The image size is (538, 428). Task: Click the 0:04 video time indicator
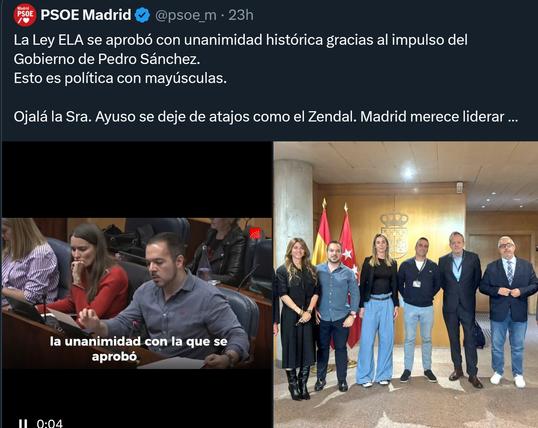[50, 423]
